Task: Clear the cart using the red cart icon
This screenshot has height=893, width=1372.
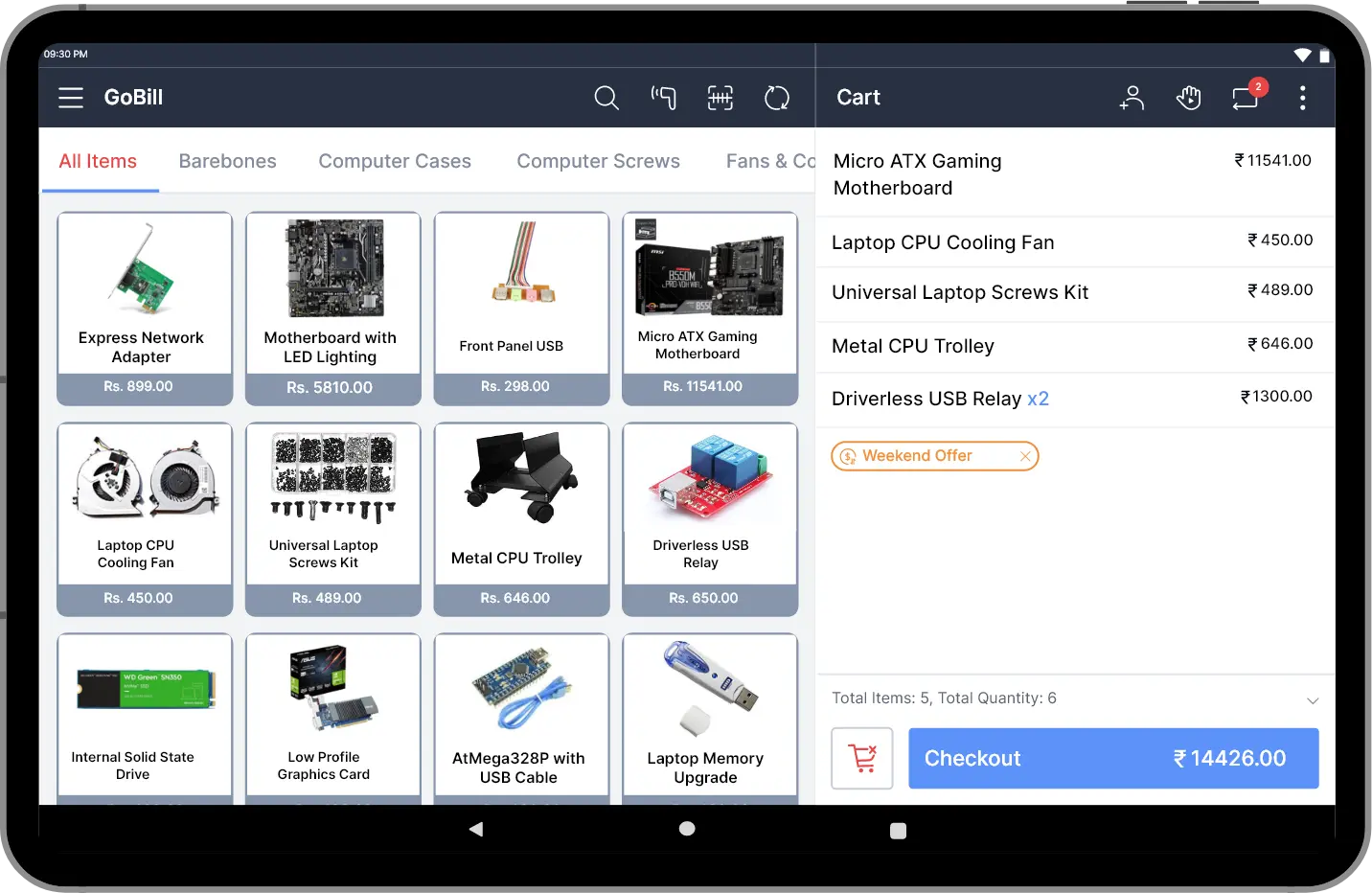Action: pos(861,758)
